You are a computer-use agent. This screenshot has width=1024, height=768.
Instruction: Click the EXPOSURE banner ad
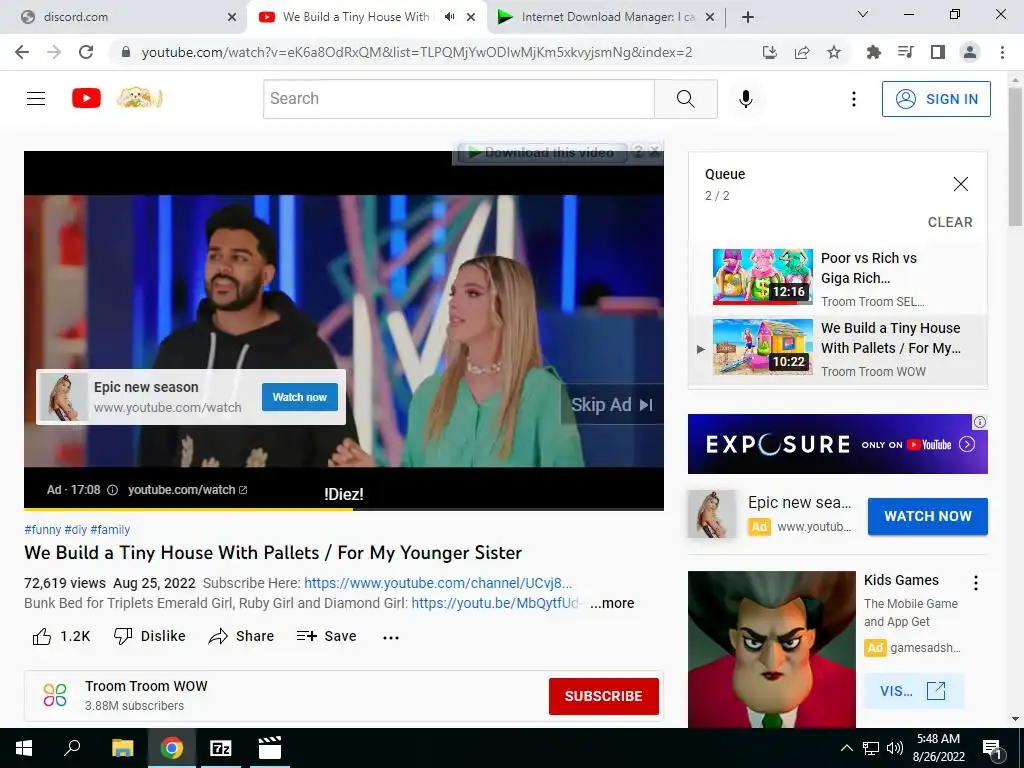point(837,444)
